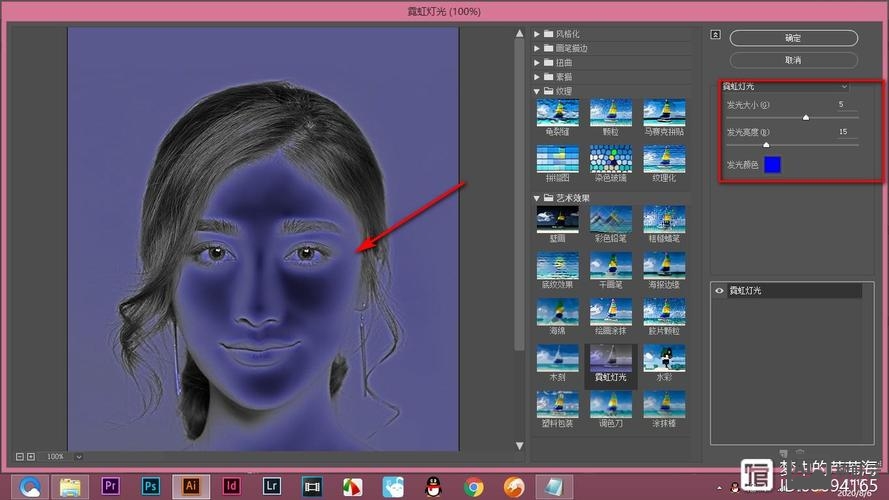Expand the 风格化 filter folder
Screen dimensions: 889x500
537,34
